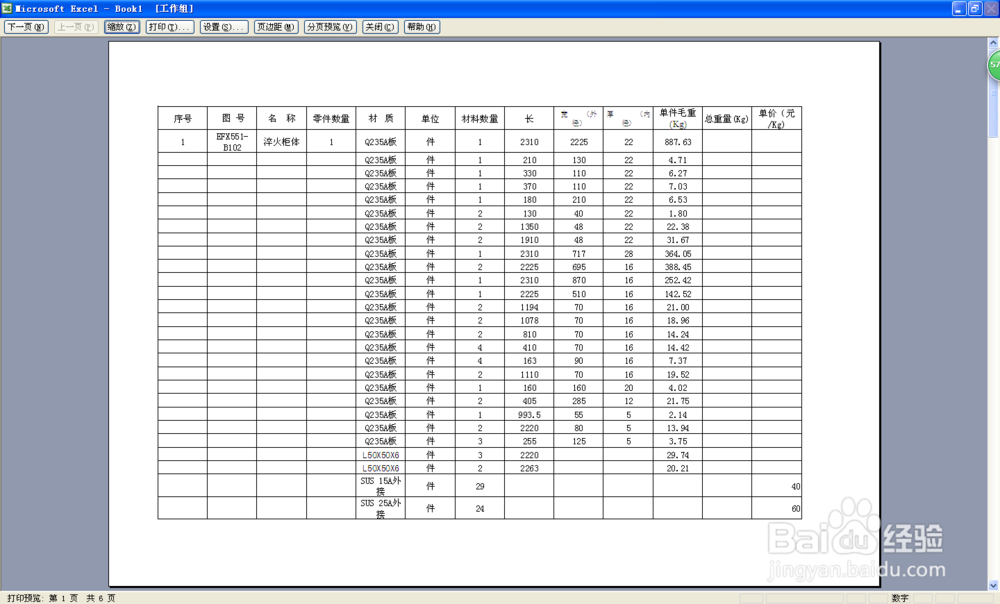Click header cell 图 号
Image resolution: width=1000 pixels, height=604 pixels.
pyautogui.click(x=232, y=119)
